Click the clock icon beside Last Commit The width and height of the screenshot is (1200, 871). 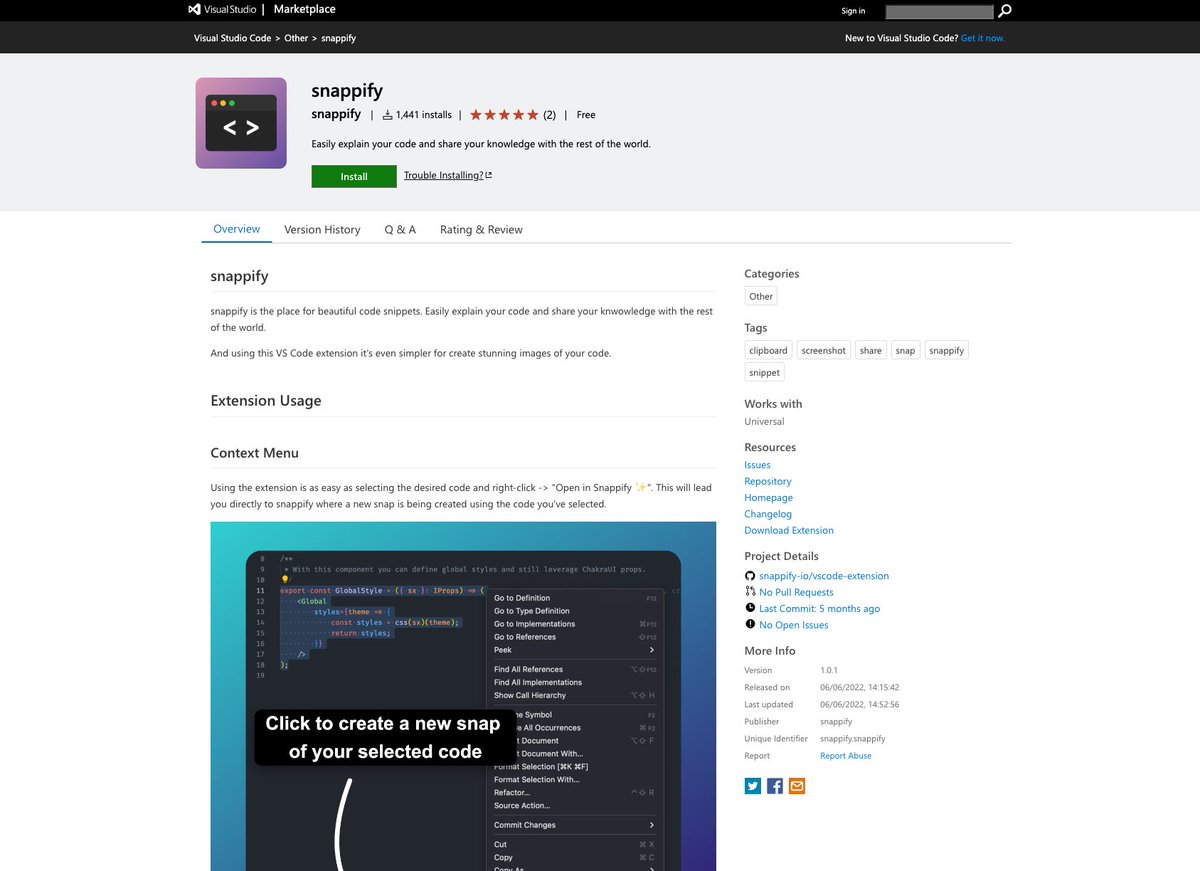click(750, 608)
